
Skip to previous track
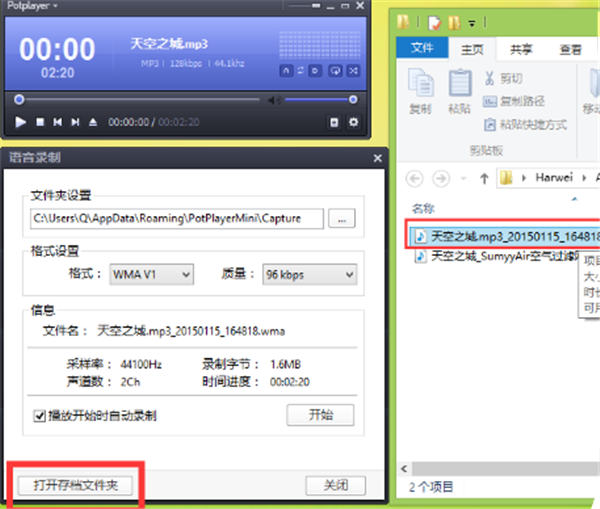pyautogui.click(x=58, y=122)
